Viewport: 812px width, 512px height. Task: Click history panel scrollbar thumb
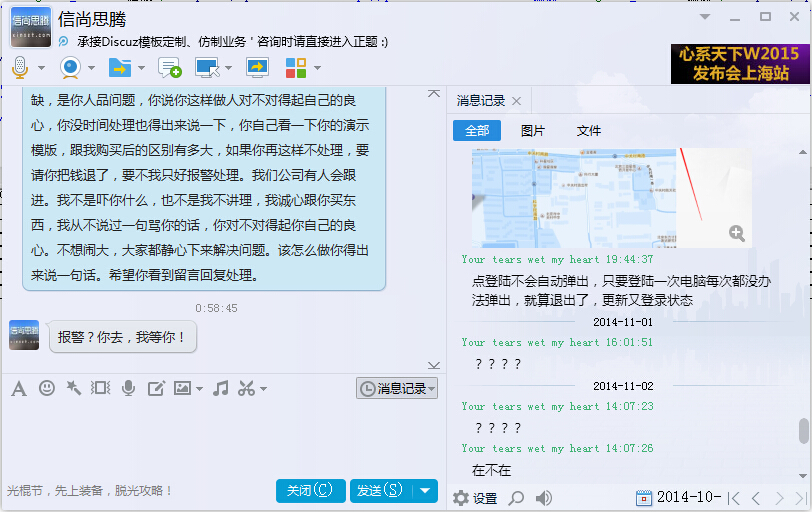point(803,431)
